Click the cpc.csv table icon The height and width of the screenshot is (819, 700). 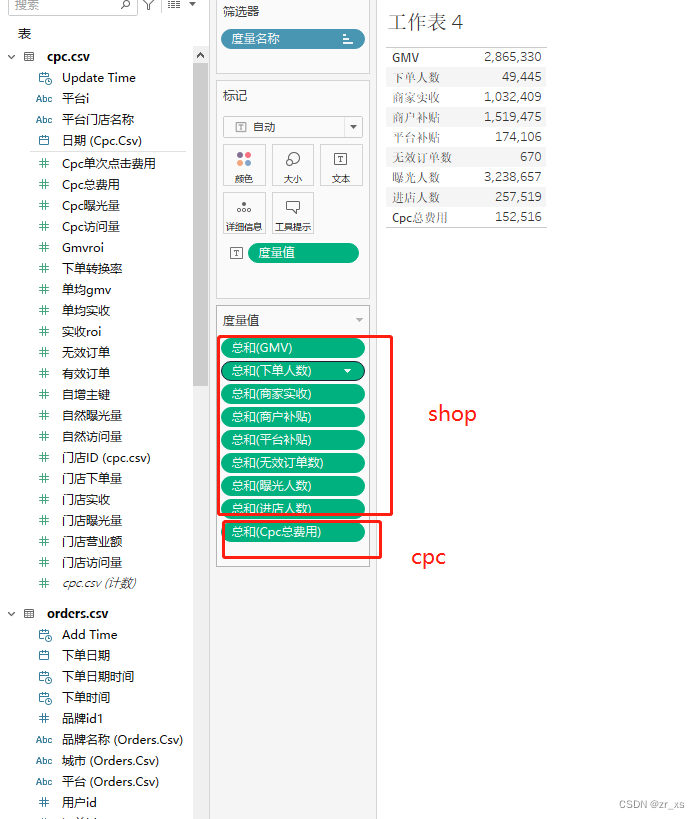pyautogui.click(x=29, y=56)
